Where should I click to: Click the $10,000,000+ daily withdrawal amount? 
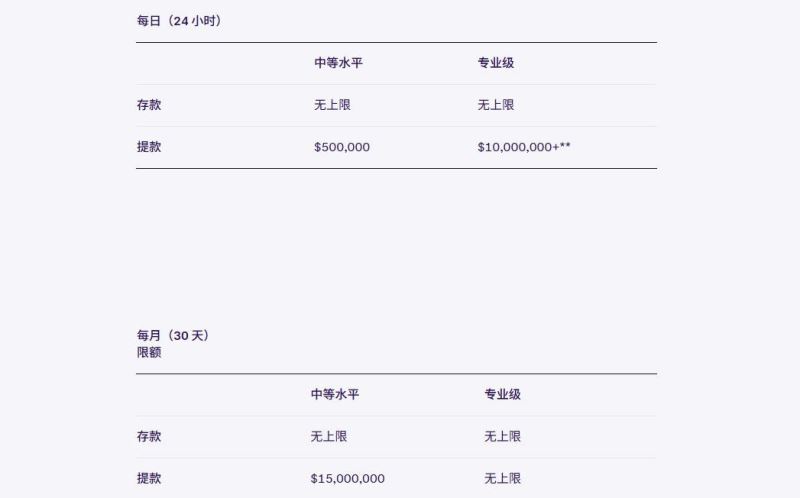point(518,147)
